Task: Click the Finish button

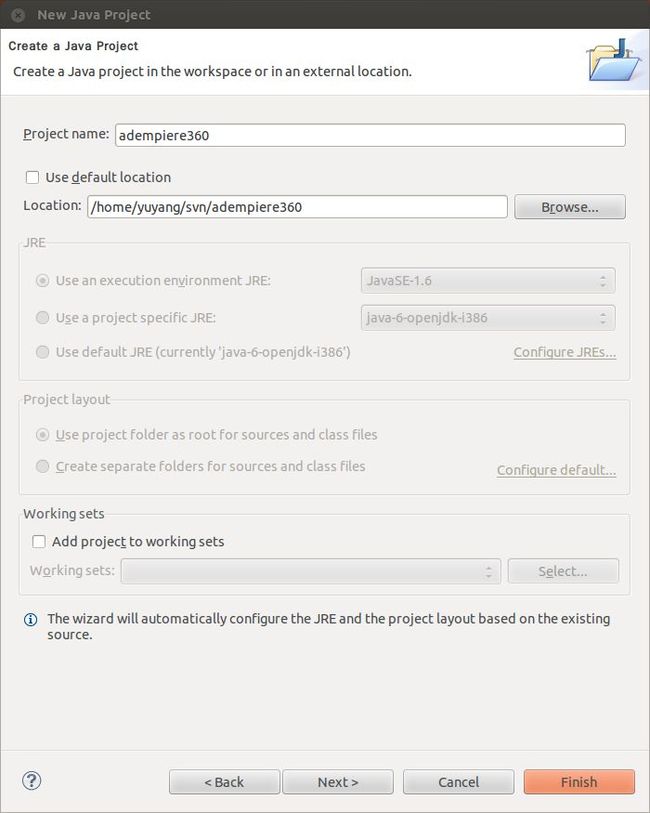Action: [579, 782]
